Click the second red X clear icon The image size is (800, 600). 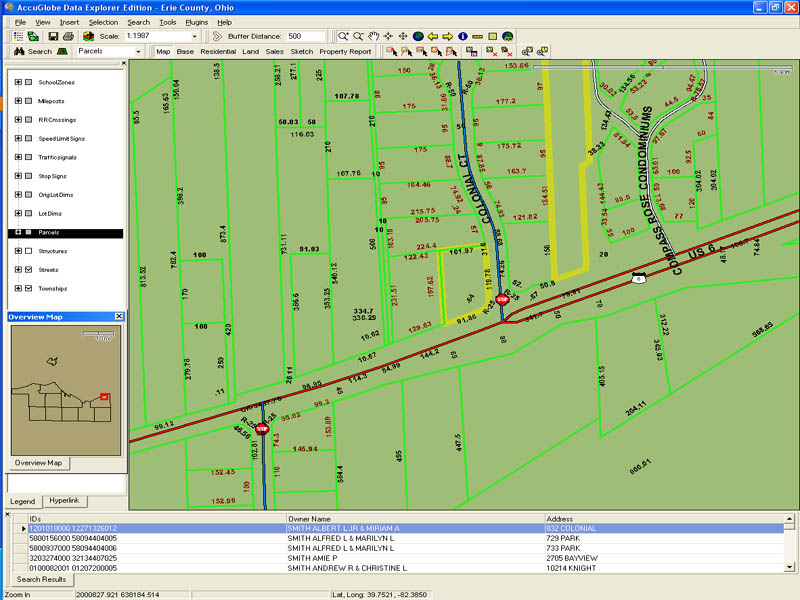(506, 52)
